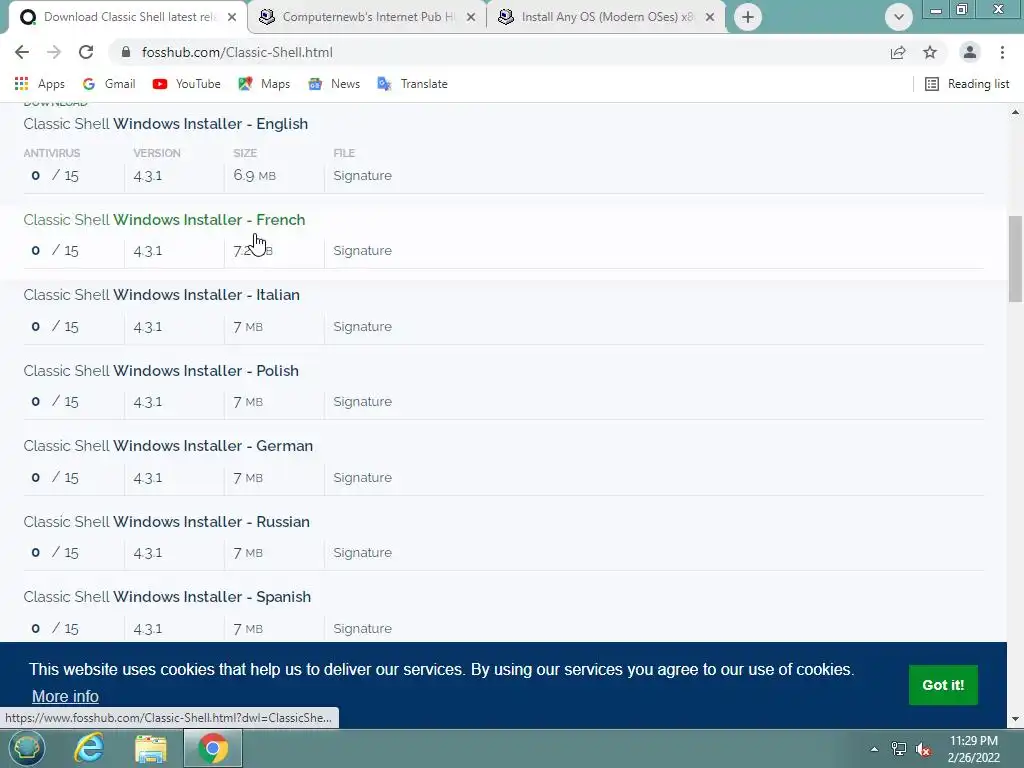Close the Computernewb's Internet Pub tab
Screen dimensions: 1024x768
[471, 17]
